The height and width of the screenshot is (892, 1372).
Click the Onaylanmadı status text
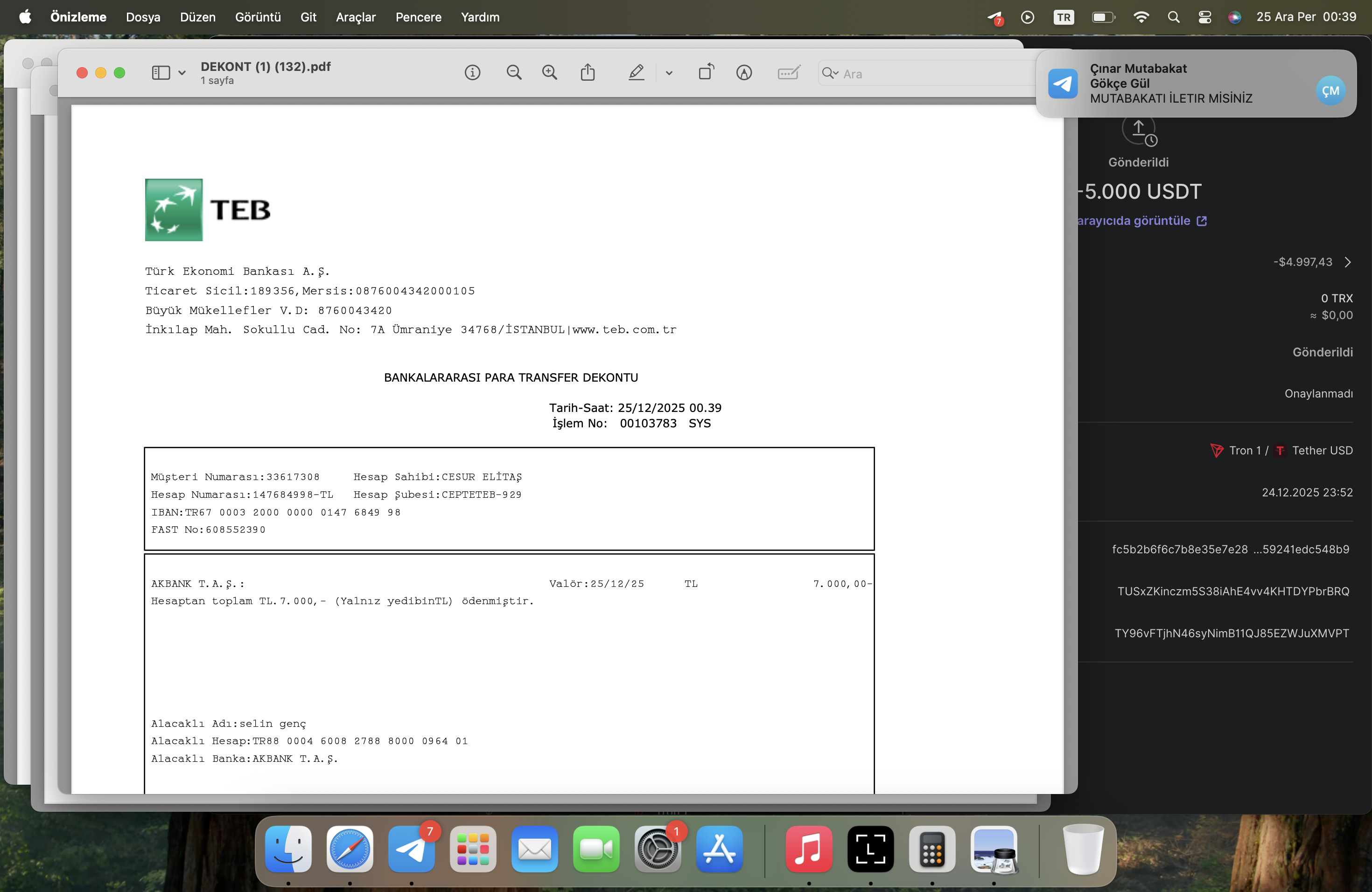[1318, 394]
